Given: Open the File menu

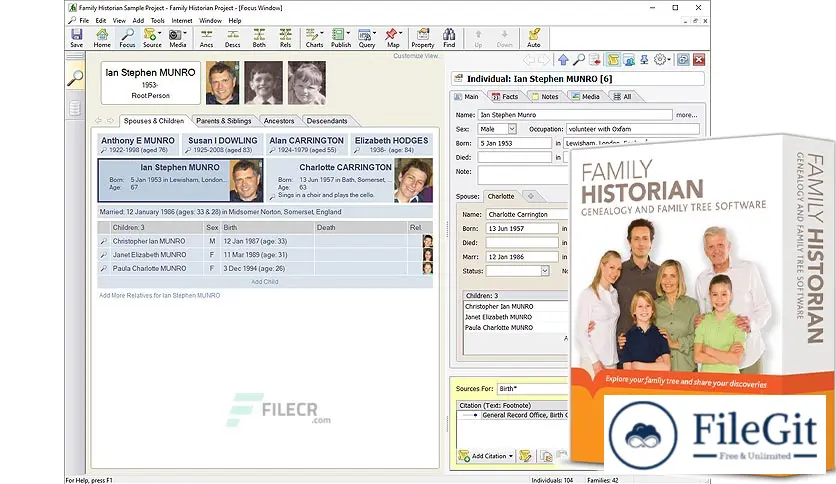Looking at the screenshot, I should pyautogui.click(x=84, y=20).
